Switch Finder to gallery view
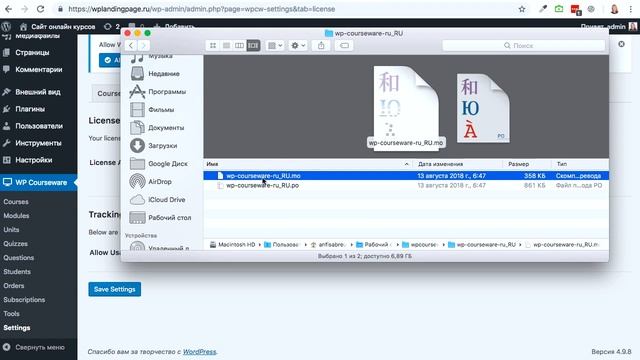The image size is (640, 360). click(x=253, y=45)
